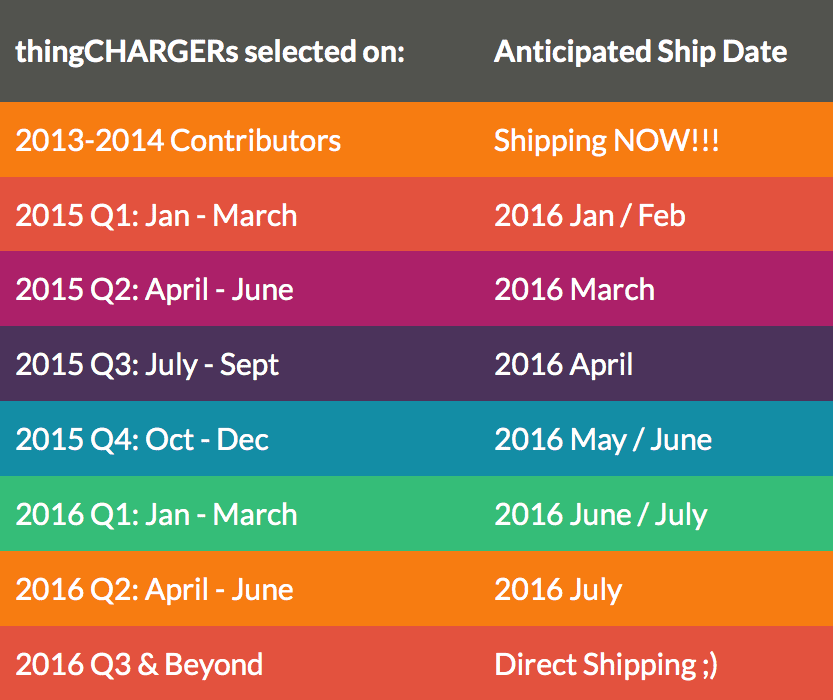The image size is (833, 700).
Task: Select '2015 Q3: July - Sept' cell
Action: [x=147, y=365]
